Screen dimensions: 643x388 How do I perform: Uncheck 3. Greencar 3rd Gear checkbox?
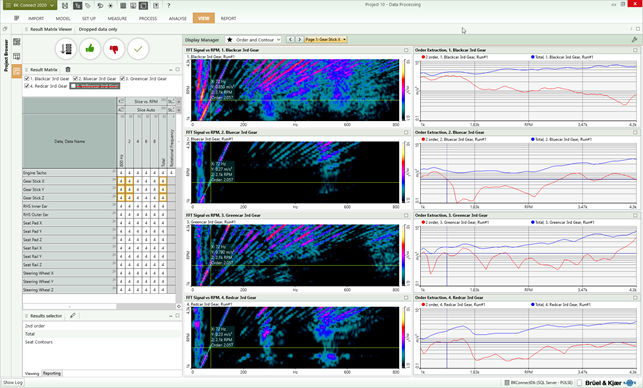[x=122, y=78]
